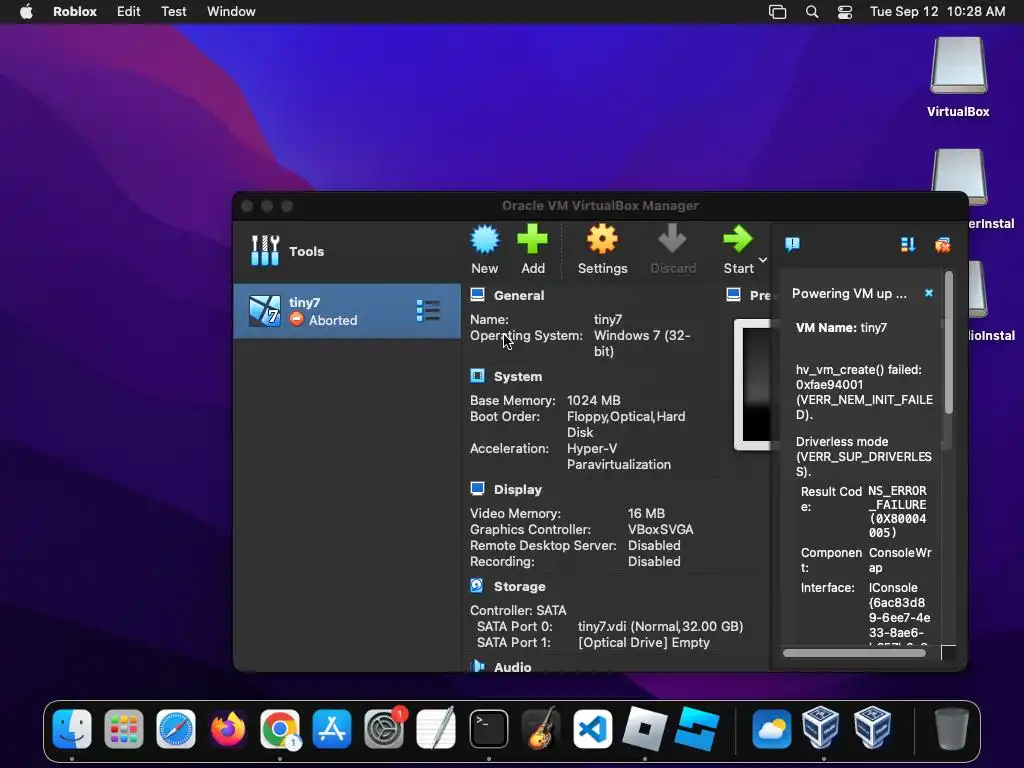Open Roblox player from the dock
This screenshot has width=1024, height=768.
pyautogui.click(x=645, y=728)
